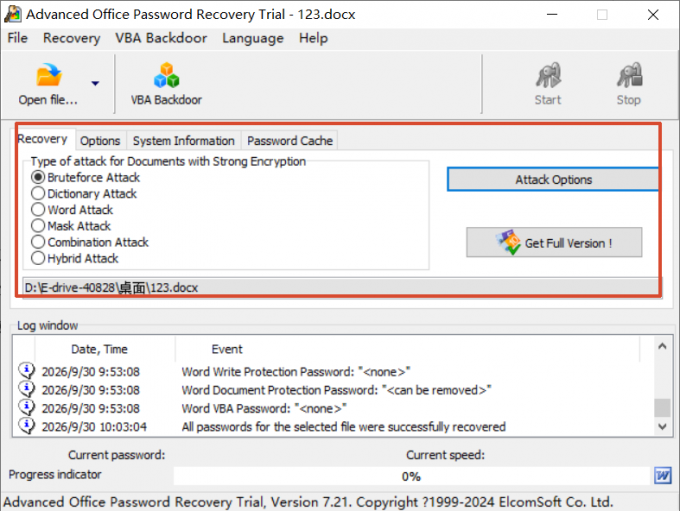This screenshot has height=511, width=680.
Task: Close the Advanced Office Password Recovery window
Action: pyautogui.click(x=653, y=14)
